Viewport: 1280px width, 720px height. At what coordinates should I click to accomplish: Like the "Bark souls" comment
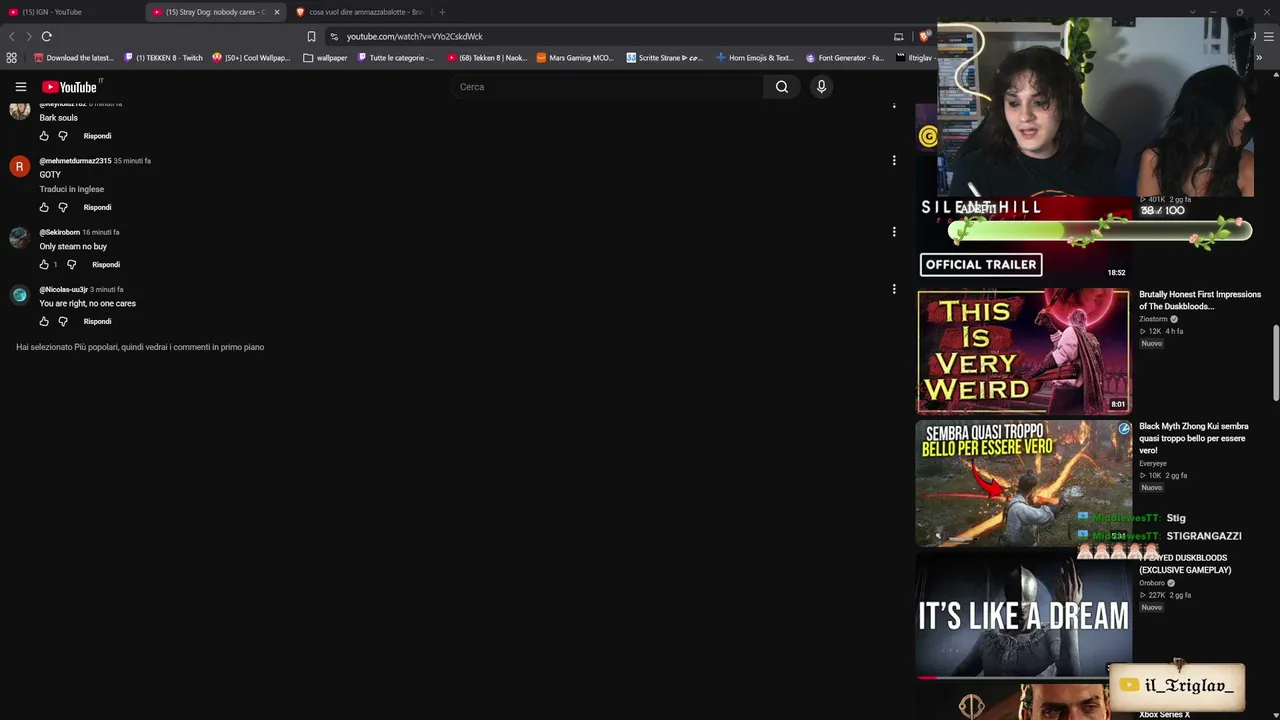44,136
